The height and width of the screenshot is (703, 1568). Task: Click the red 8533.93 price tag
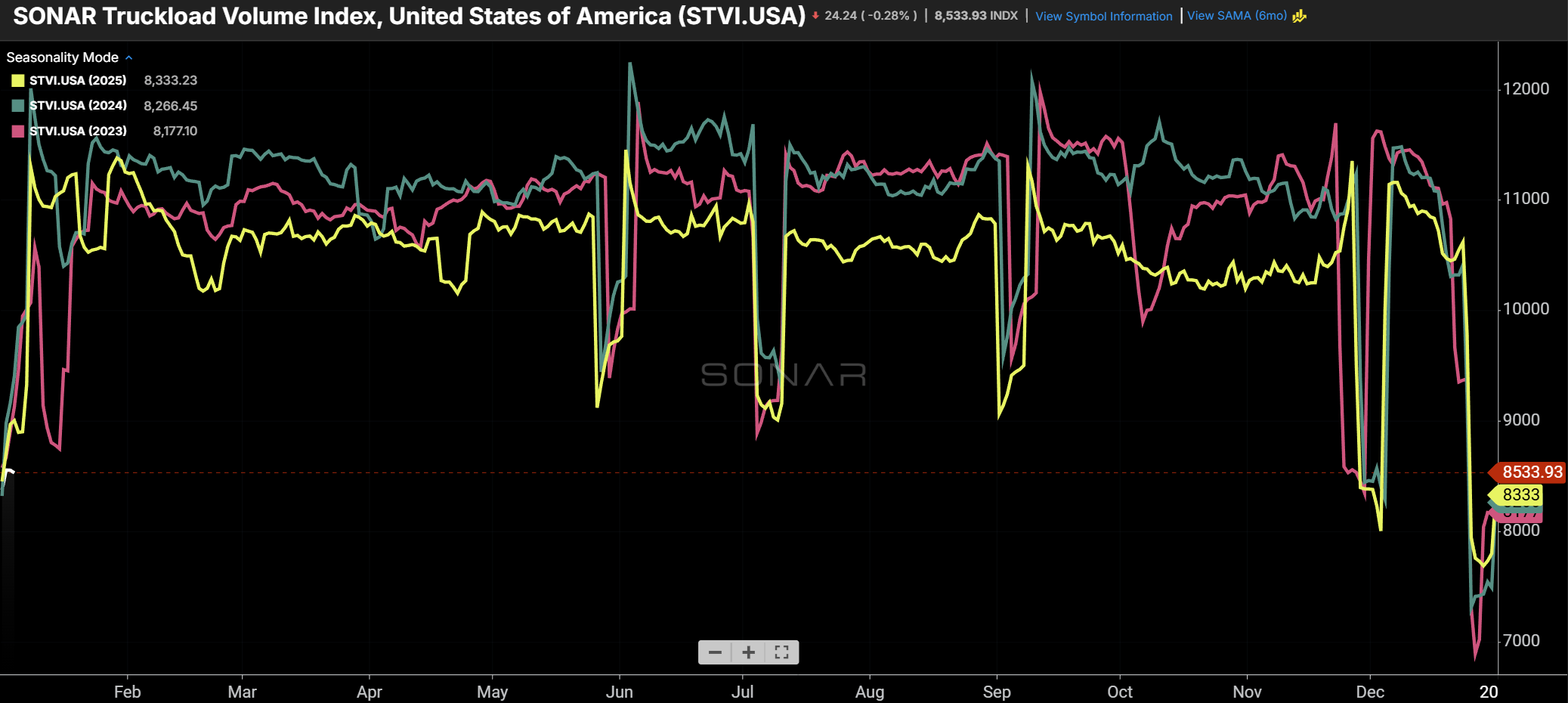point(1531,472)
